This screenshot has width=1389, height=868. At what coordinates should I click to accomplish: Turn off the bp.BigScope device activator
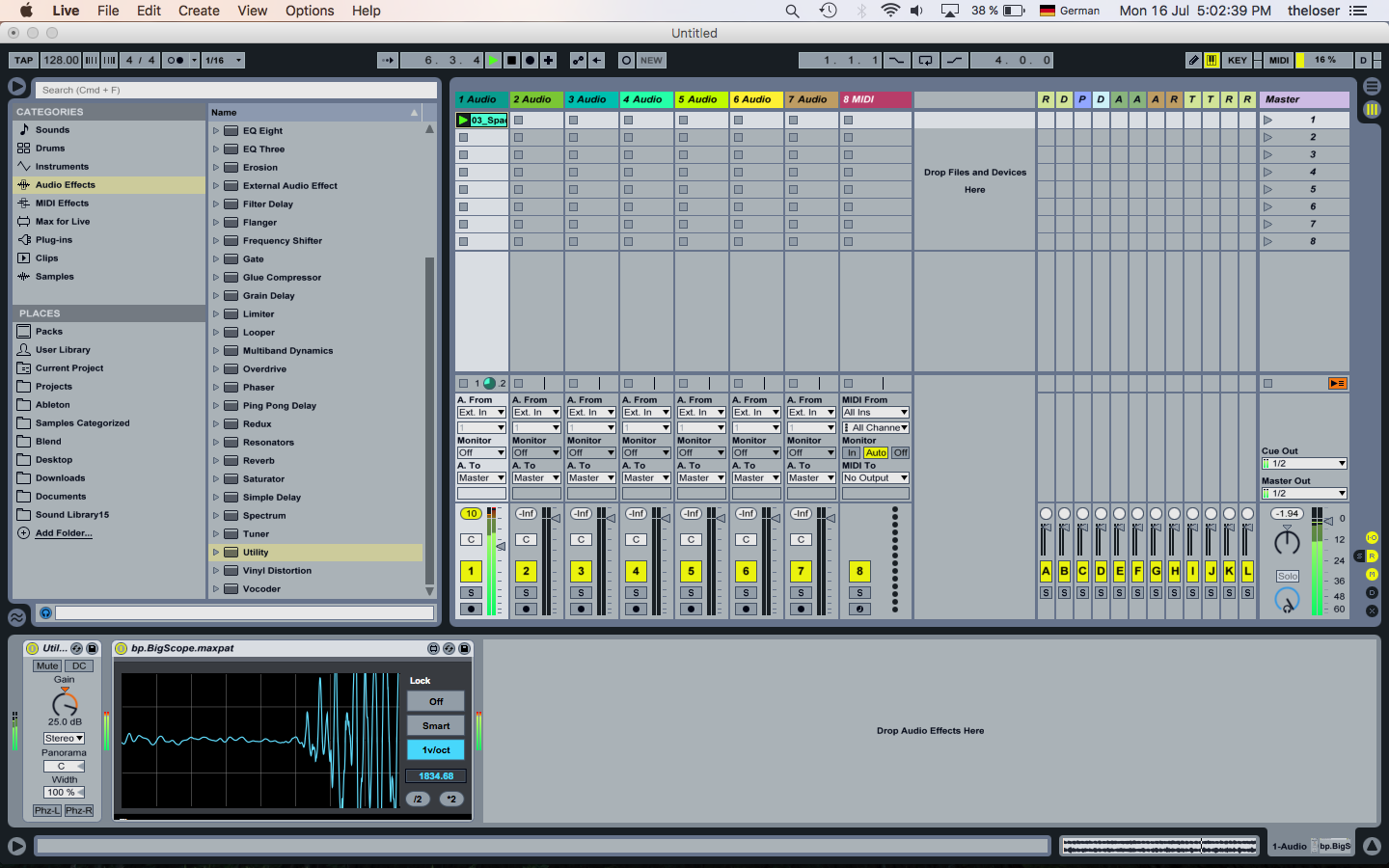point(122,649)
